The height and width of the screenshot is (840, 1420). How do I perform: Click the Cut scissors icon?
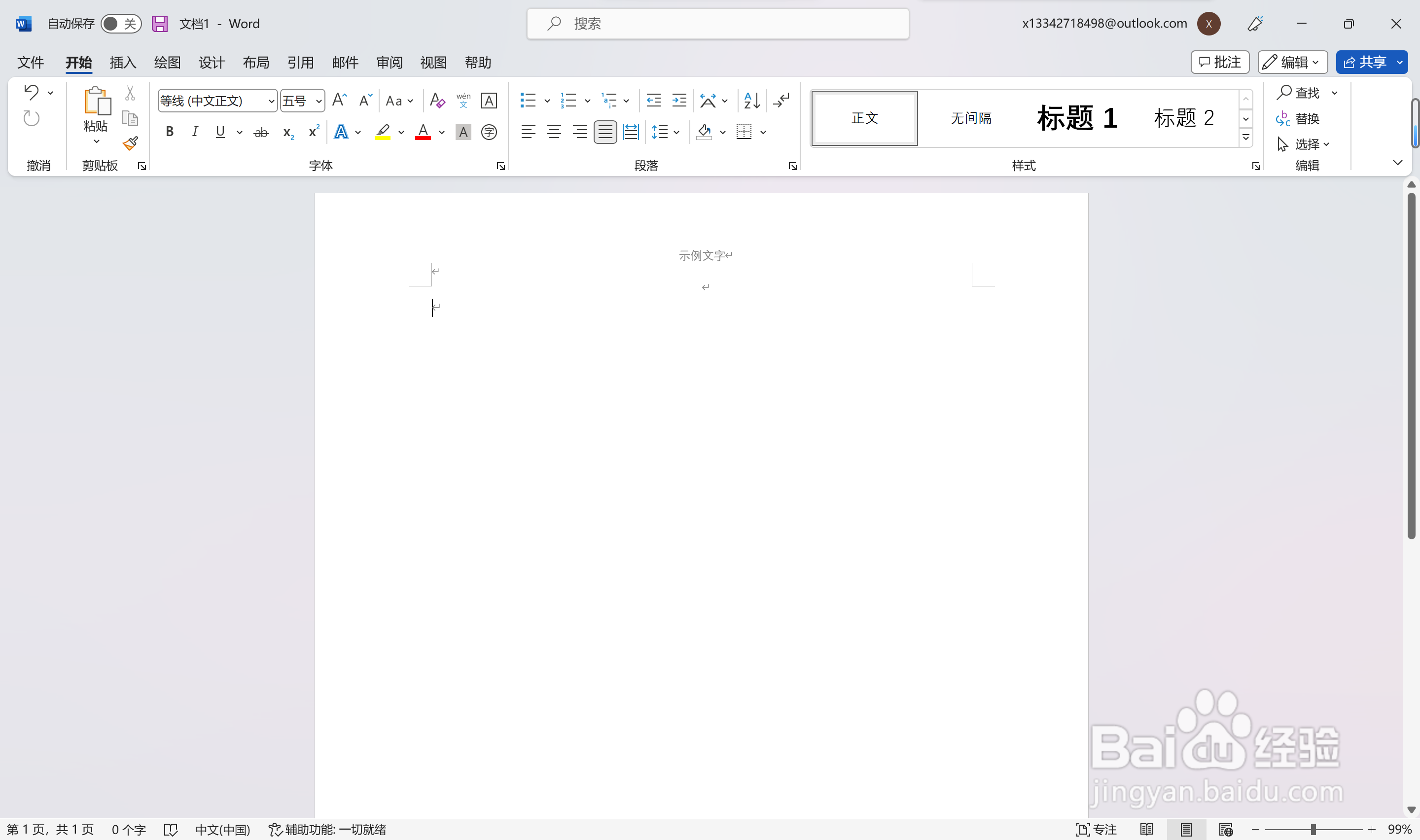click(x=130, y=93)
